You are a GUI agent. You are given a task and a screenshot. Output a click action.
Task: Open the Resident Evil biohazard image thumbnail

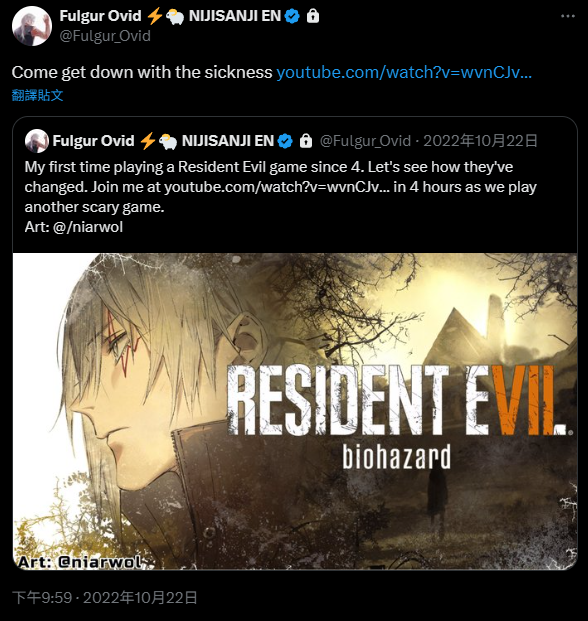(295, 411)
